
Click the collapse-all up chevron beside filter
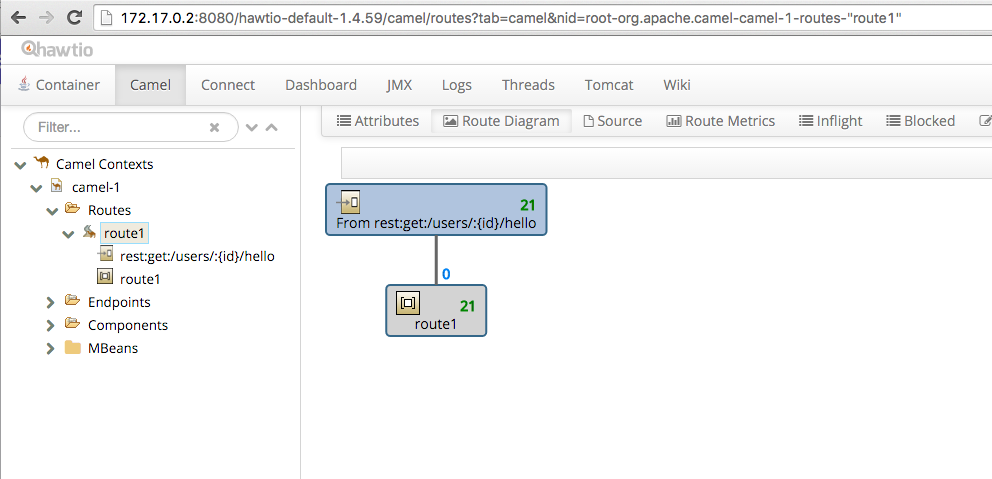271,127
